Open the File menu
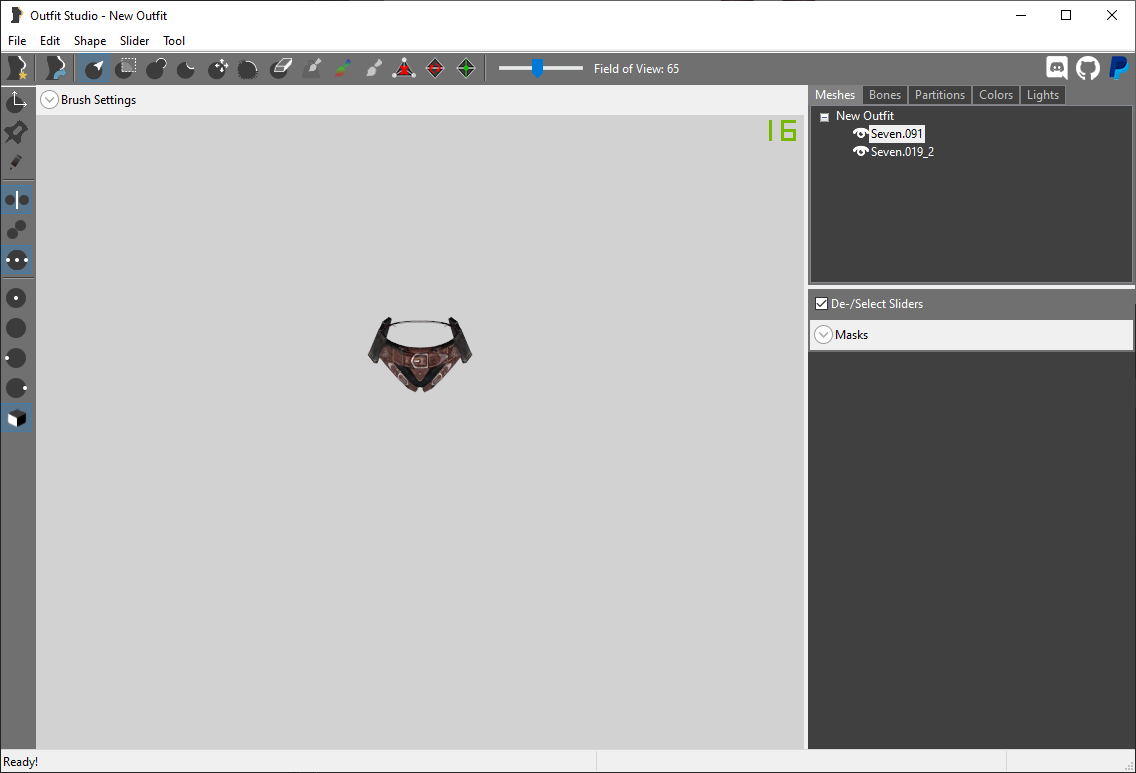 17,41
